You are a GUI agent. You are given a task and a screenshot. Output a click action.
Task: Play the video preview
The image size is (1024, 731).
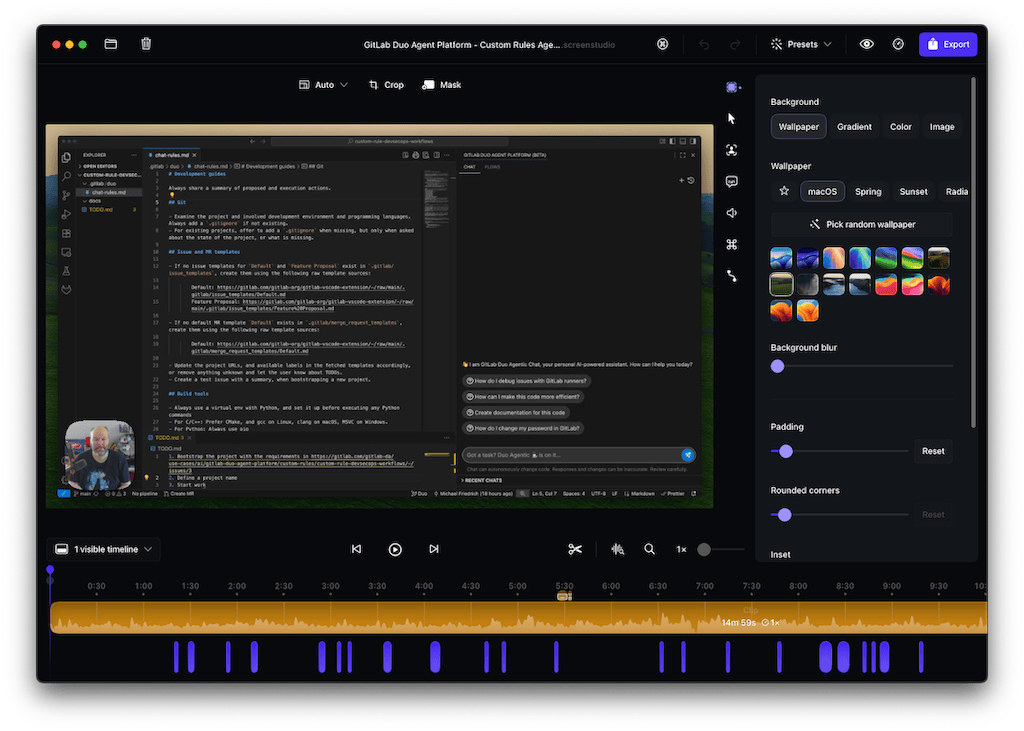(x=395, y=549)
